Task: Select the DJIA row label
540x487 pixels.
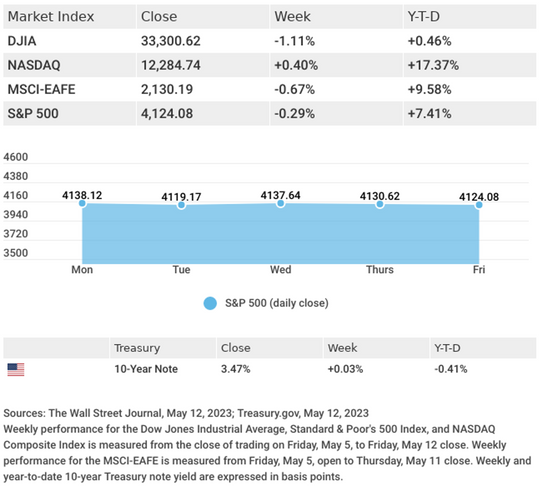Action: pyautogui.click(x=22, y=41)
